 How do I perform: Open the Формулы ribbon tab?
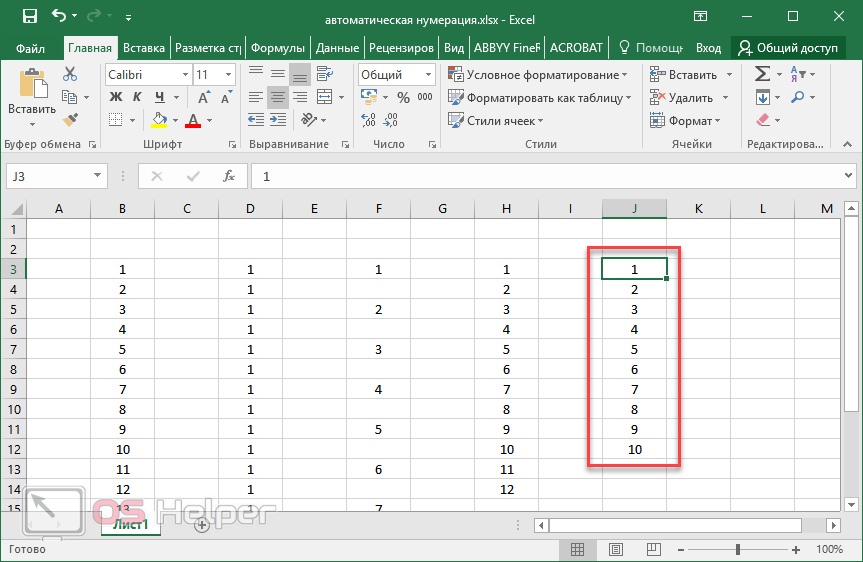coord(277,47)
